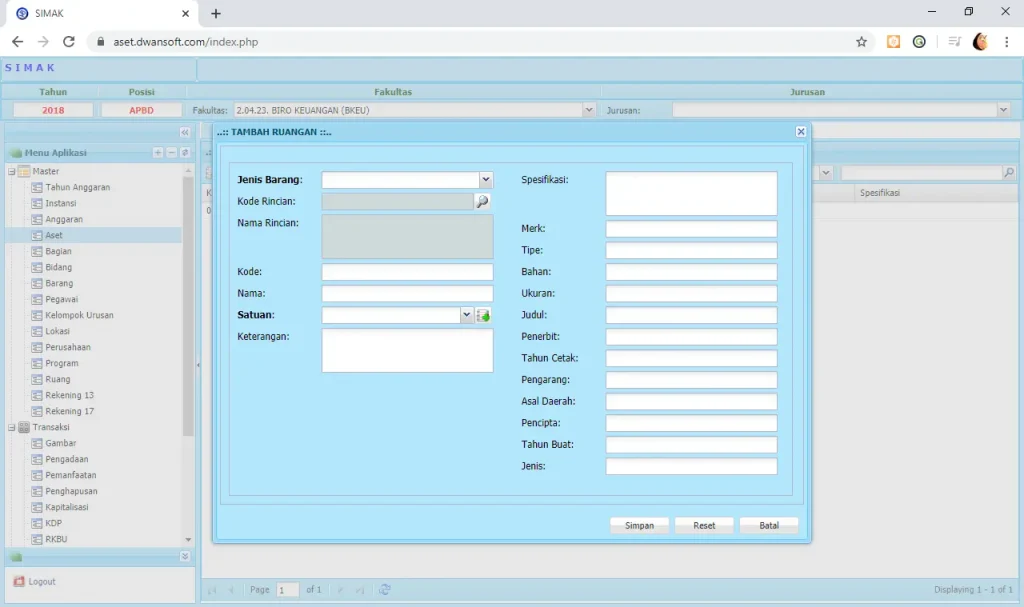Open the Jurusan dropdown
This screenshot has height=607, width=1024.
tap(1003, 110)
